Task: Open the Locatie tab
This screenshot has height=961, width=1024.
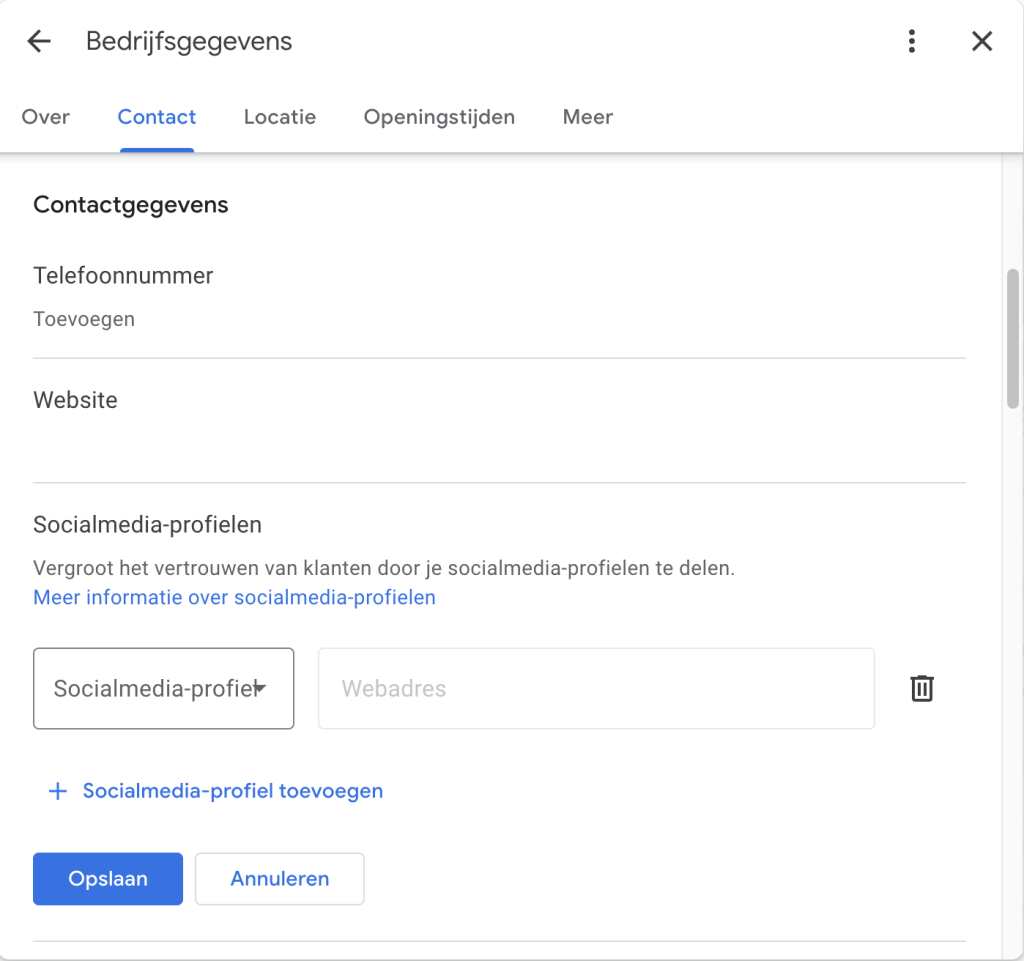Action: click(280, 117)
